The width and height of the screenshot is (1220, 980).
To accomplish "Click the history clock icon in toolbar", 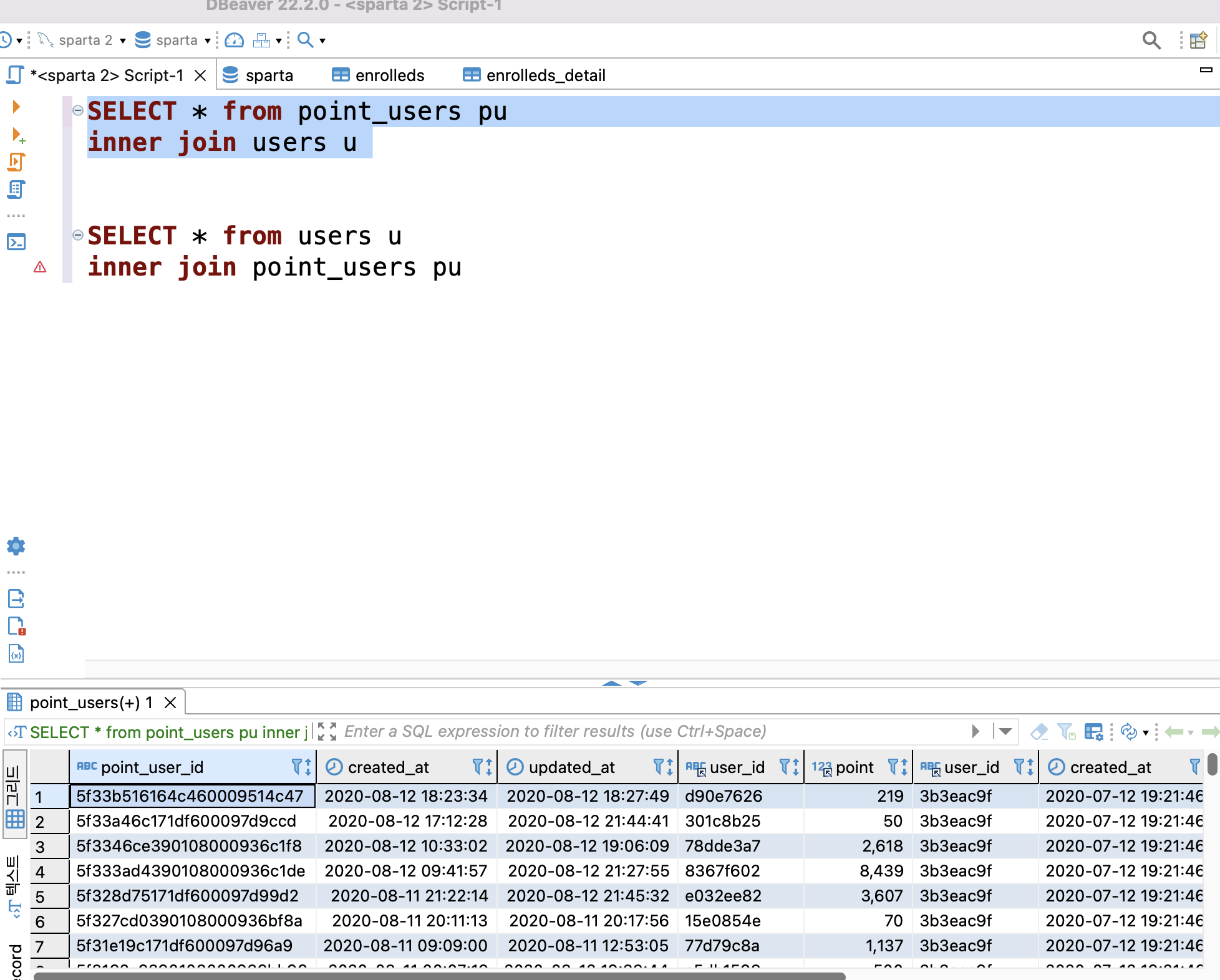I will click(x=6, y=41).
